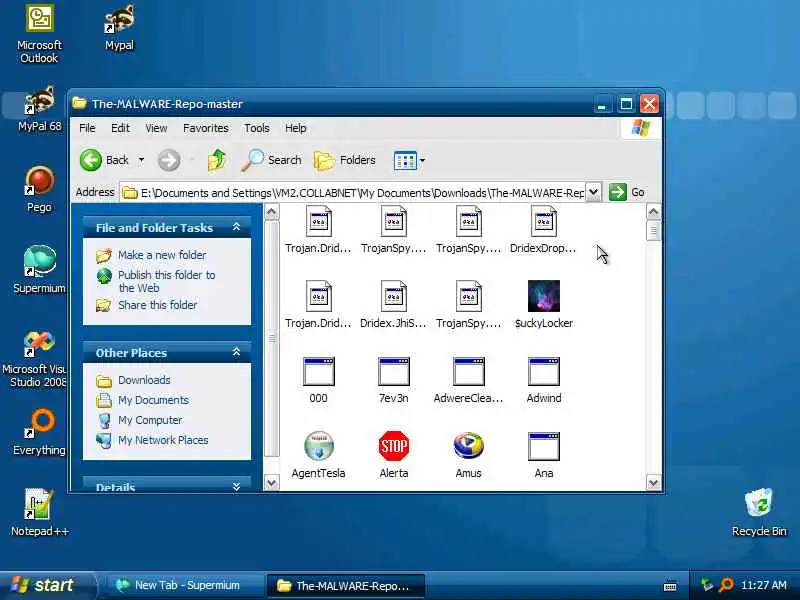800x600 pixels.
Task: Open Microsoft Visual Studio 2008 shortcut
Action: (36, 359)
